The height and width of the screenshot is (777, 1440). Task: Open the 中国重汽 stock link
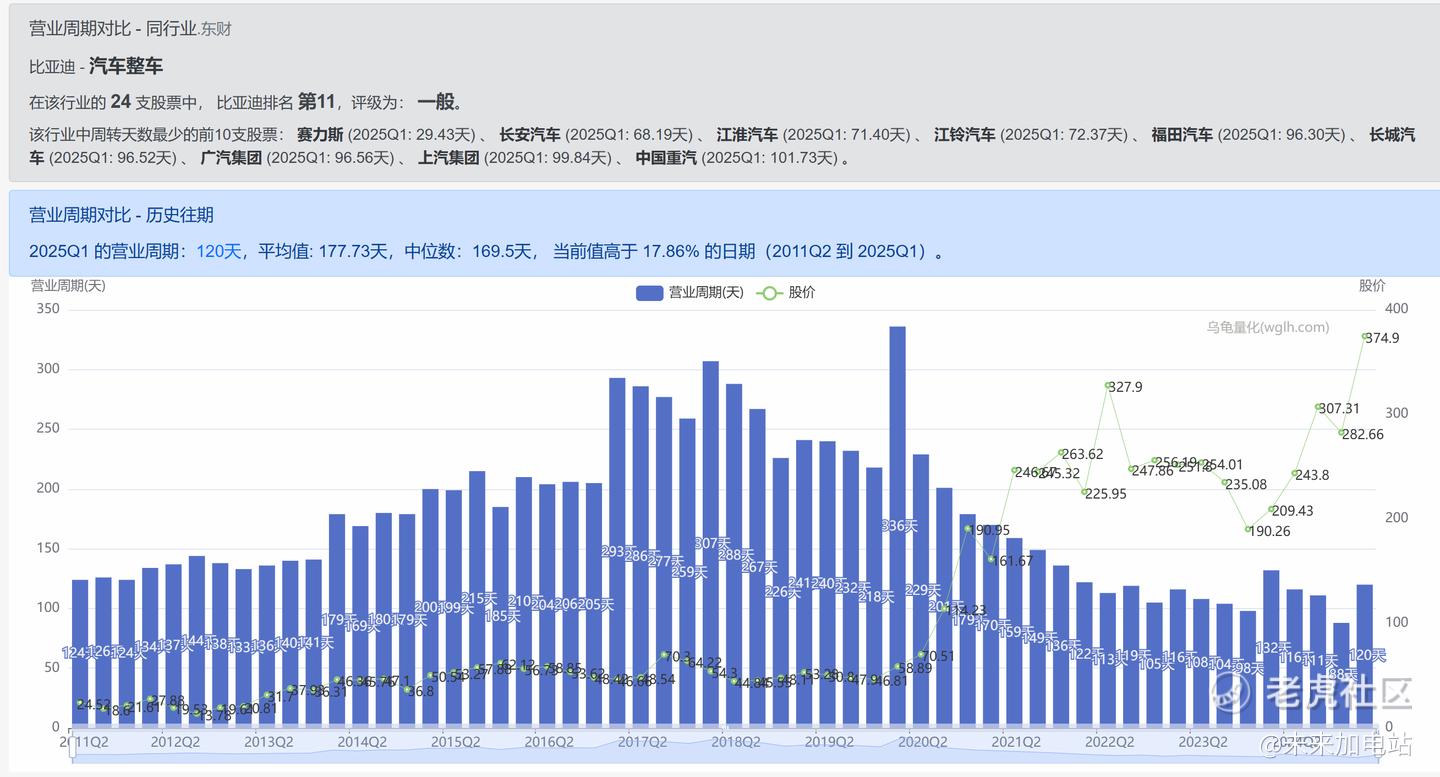click(666, 157)
